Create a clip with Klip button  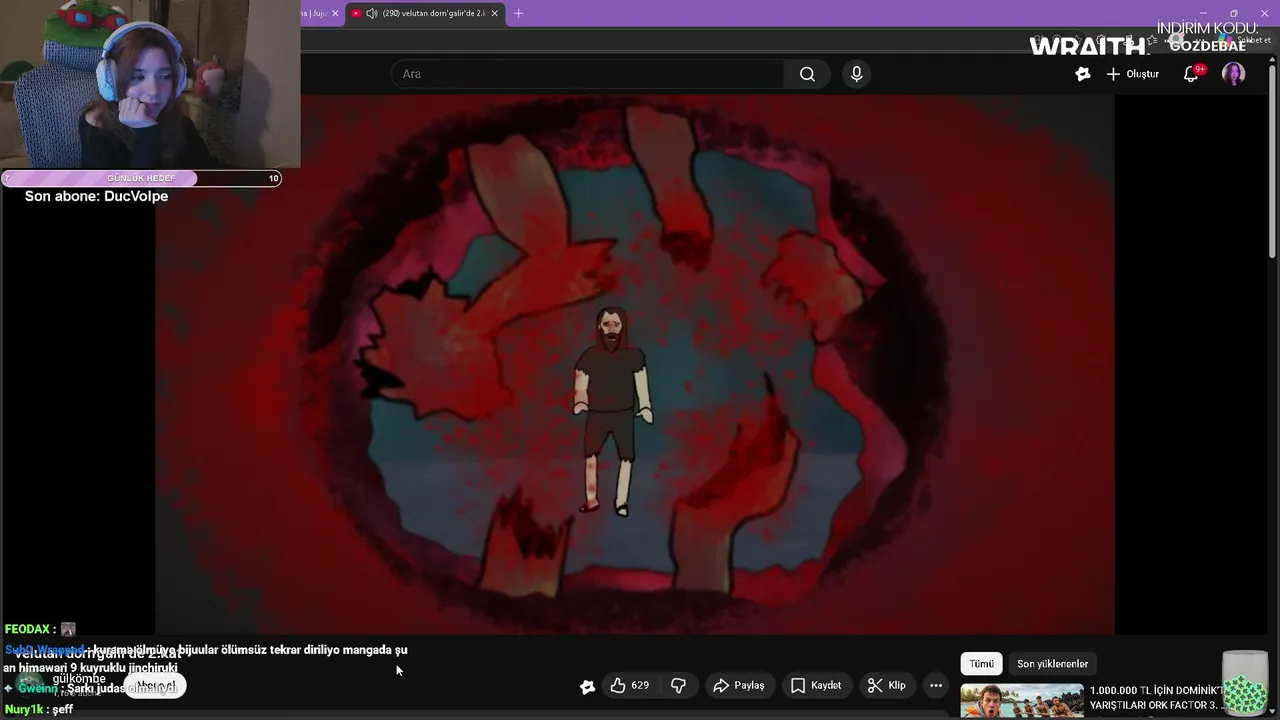click(887, 685)
